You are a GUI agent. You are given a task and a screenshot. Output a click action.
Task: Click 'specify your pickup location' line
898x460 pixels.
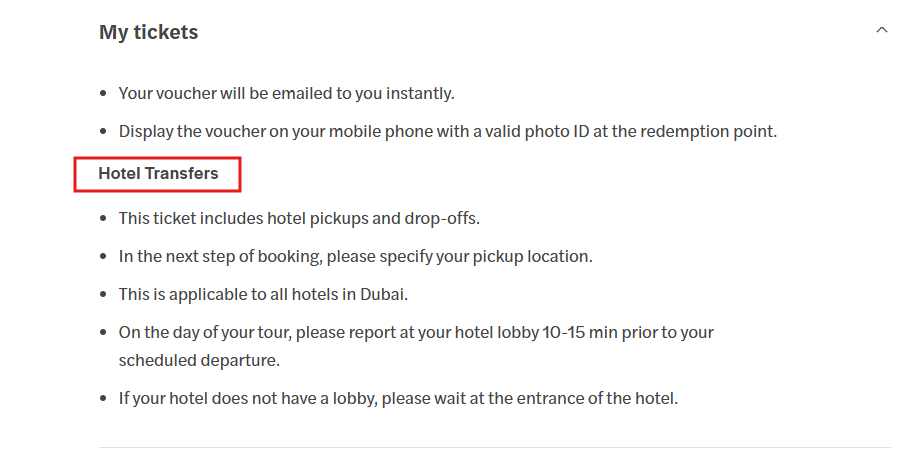[x=355, y=256]
